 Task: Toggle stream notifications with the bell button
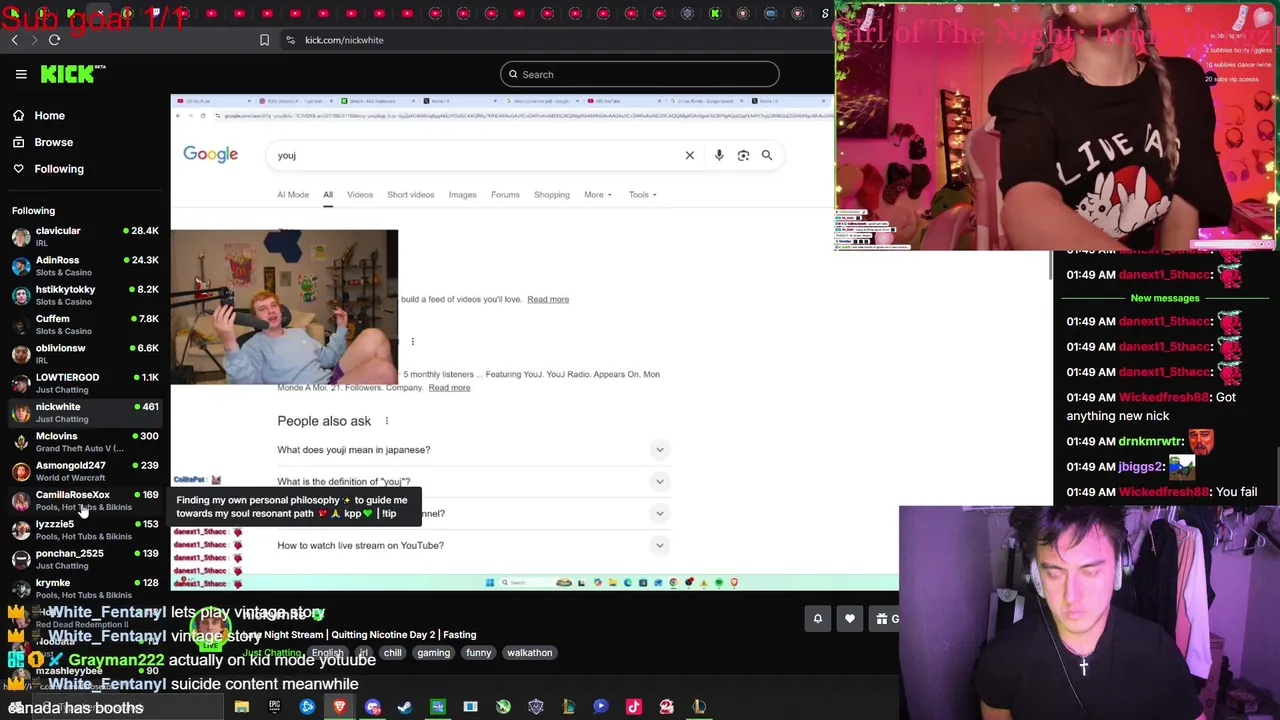coord(817,619)
